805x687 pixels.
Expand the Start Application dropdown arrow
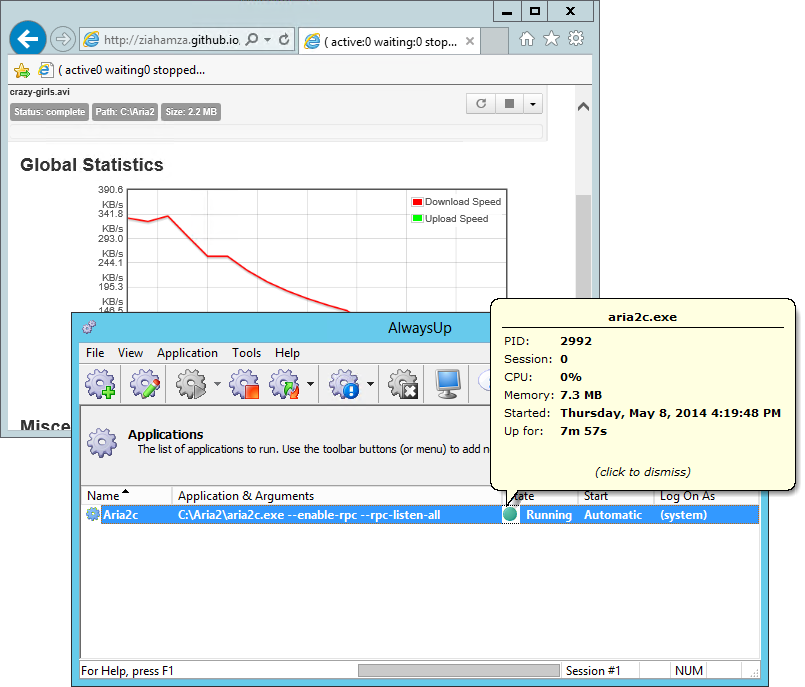click(x=217, y=384)
